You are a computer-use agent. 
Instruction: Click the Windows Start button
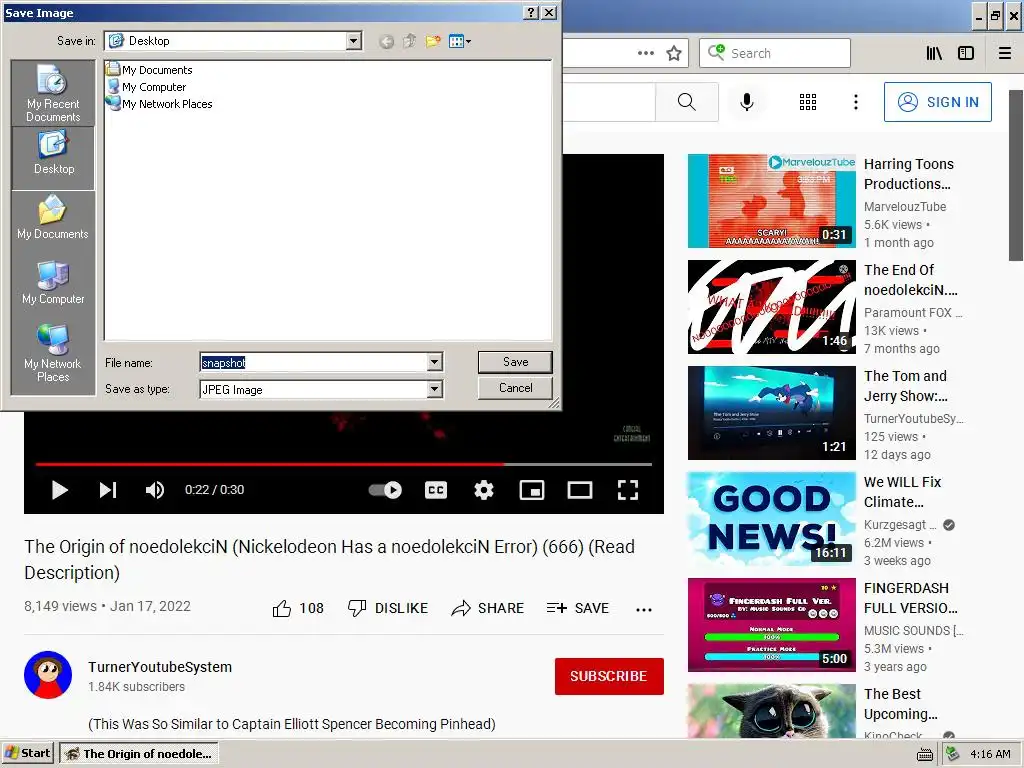[x=28, y=753]
